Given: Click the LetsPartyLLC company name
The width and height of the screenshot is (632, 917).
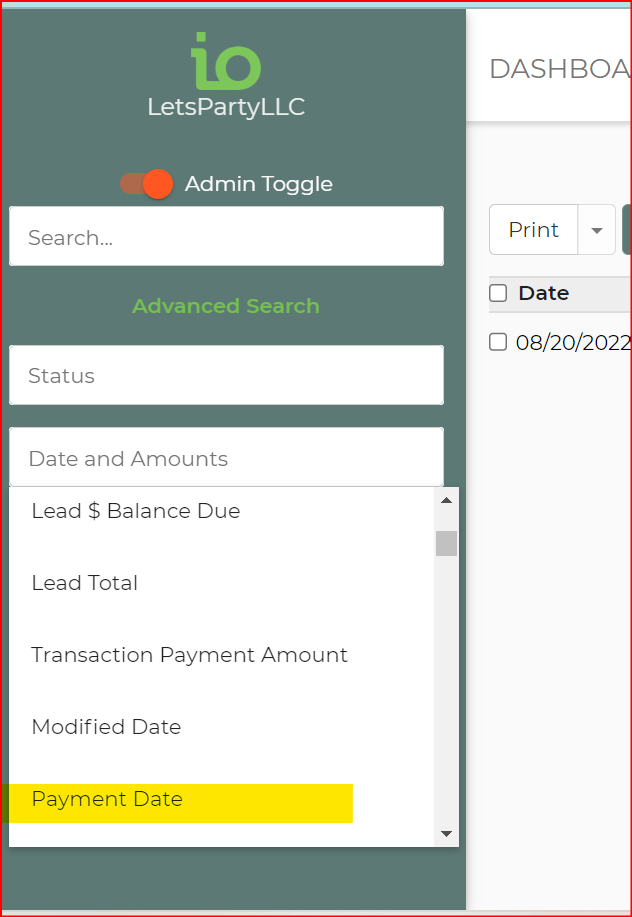Looking at the screenshot, I should (226, 107).
